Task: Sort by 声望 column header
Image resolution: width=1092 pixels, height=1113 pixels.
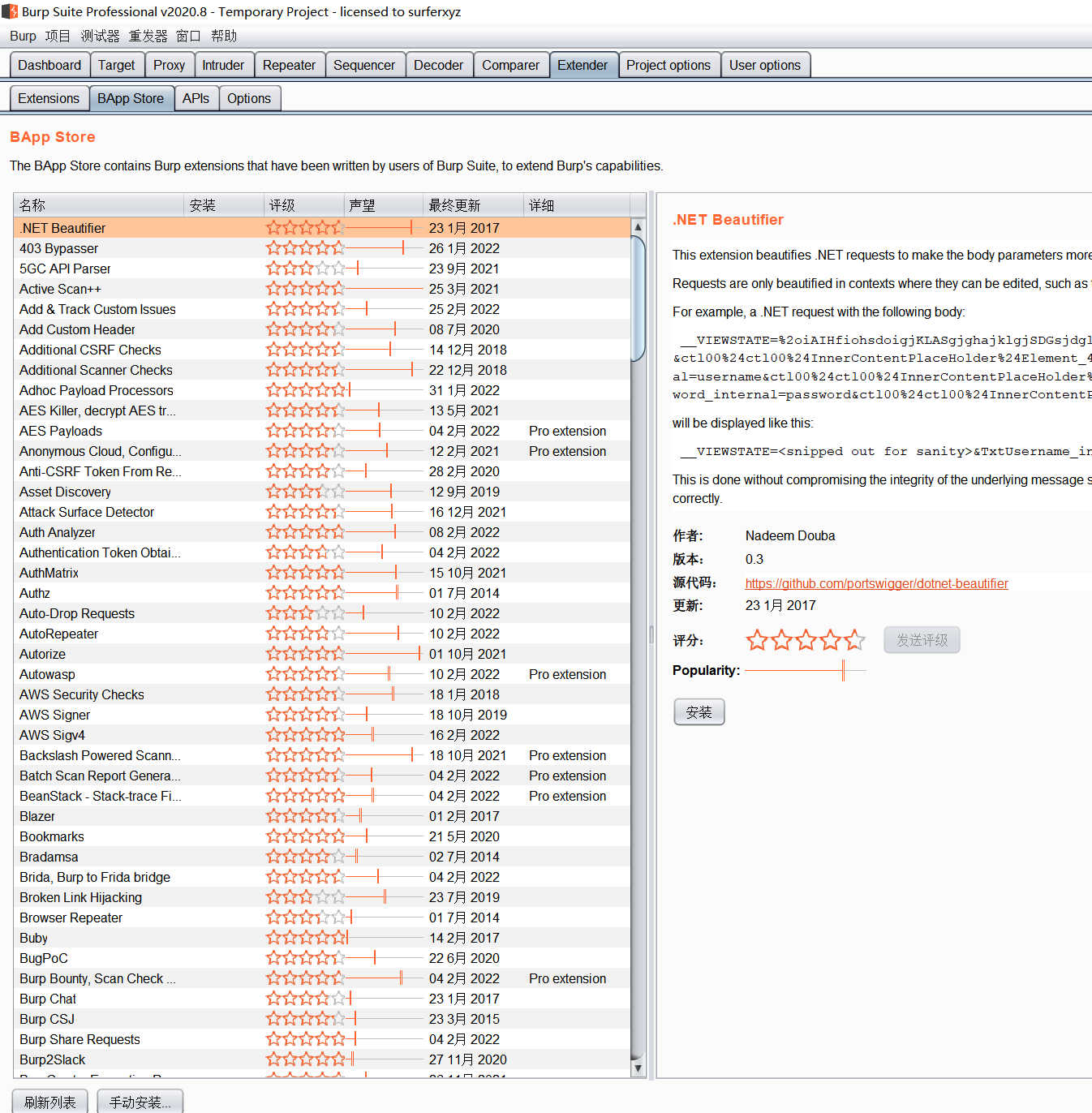Action: tap(382, 205)
